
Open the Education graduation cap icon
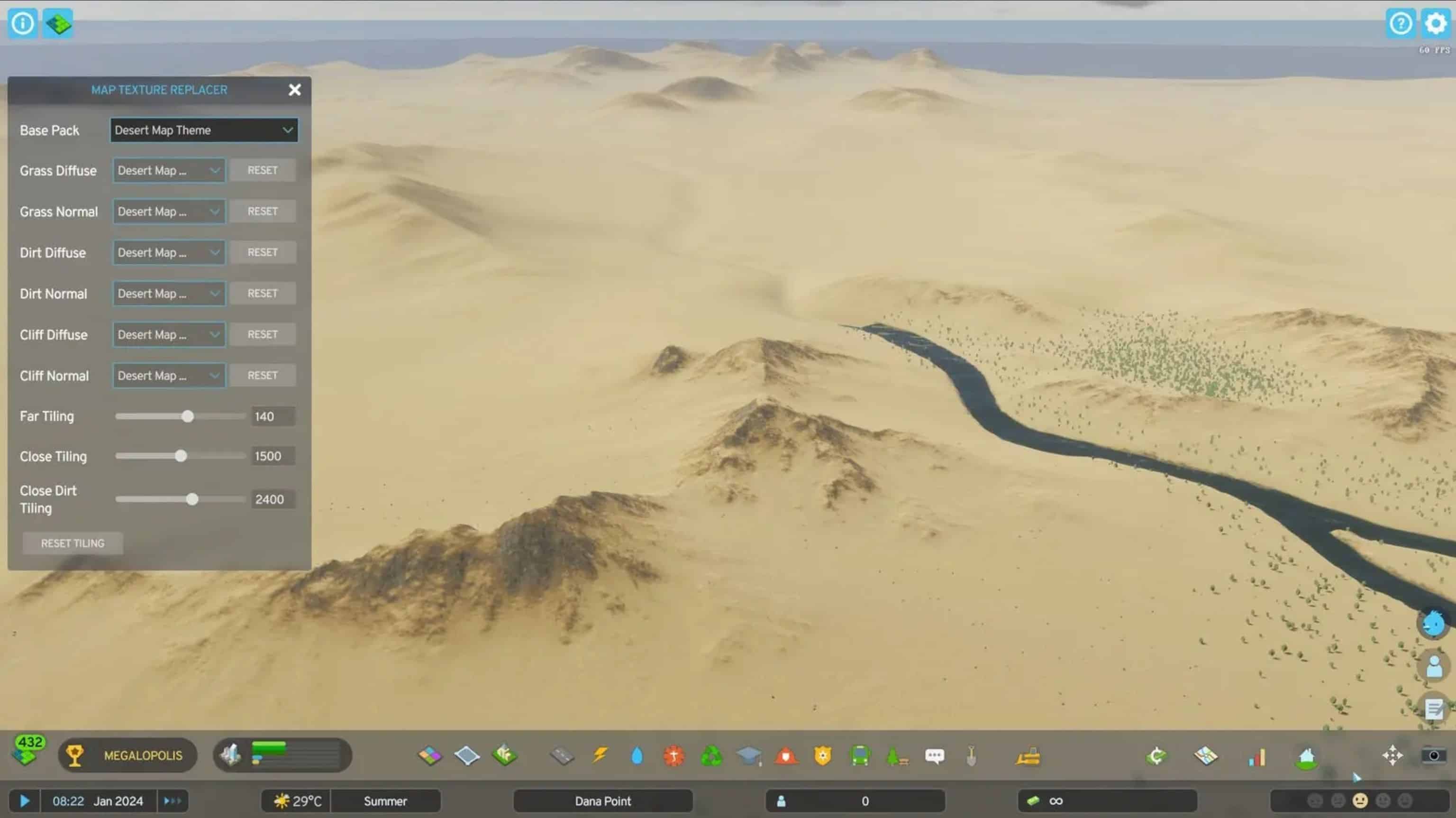tap(749, 756)
